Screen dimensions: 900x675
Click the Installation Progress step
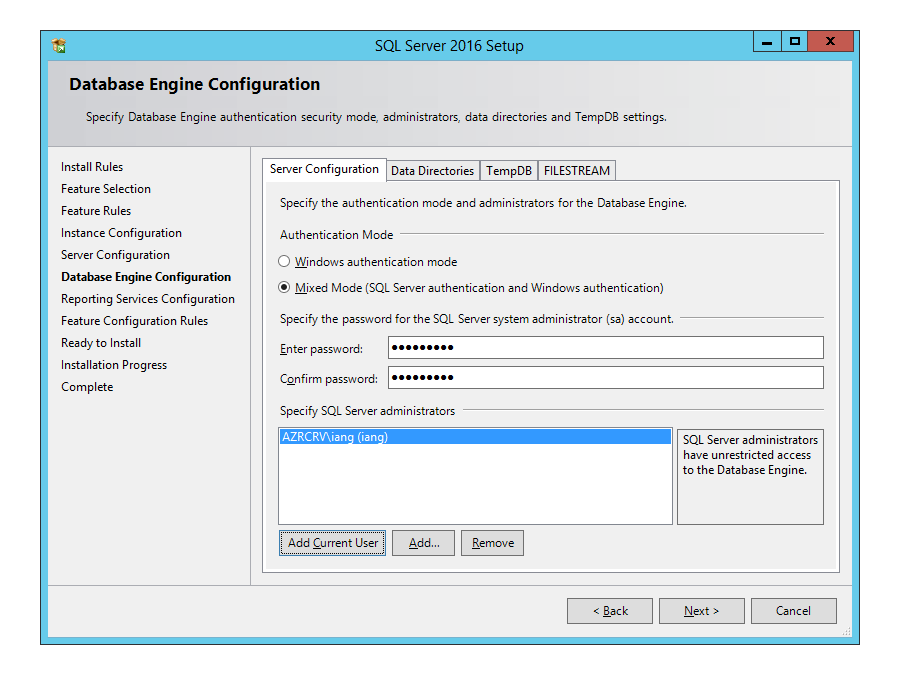[x=114, y=365]
